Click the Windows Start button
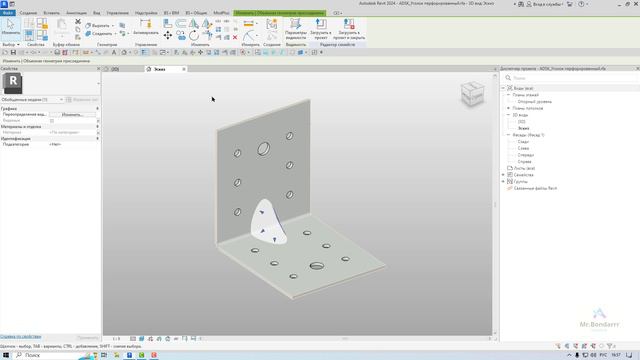 [6, 356]
